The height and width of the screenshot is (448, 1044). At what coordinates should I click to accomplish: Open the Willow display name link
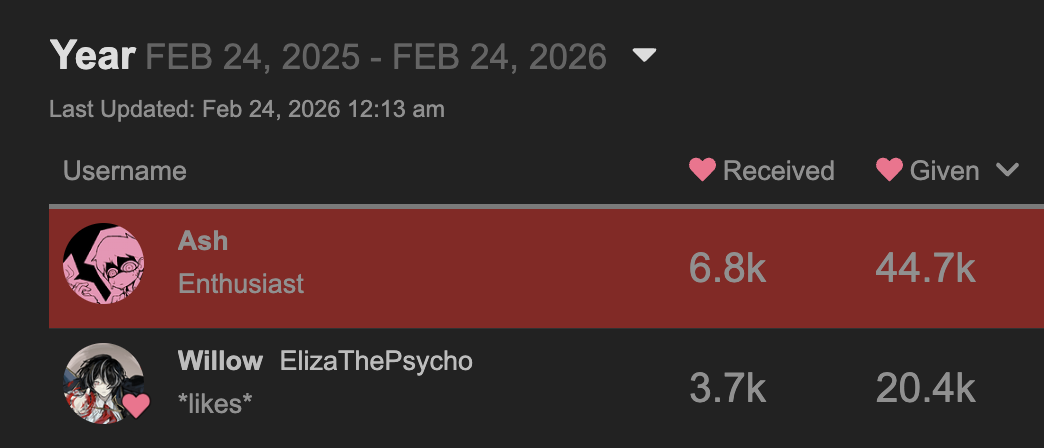(220, 361)
